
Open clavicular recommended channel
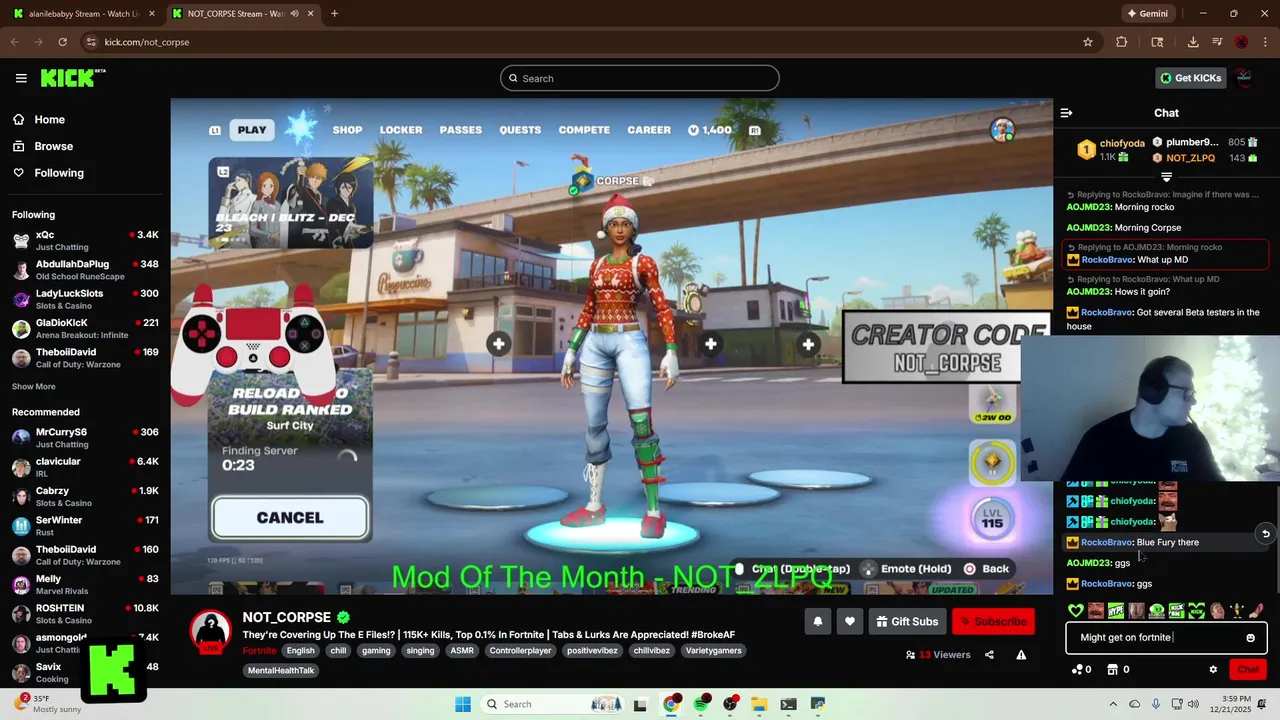pos(85,467)
